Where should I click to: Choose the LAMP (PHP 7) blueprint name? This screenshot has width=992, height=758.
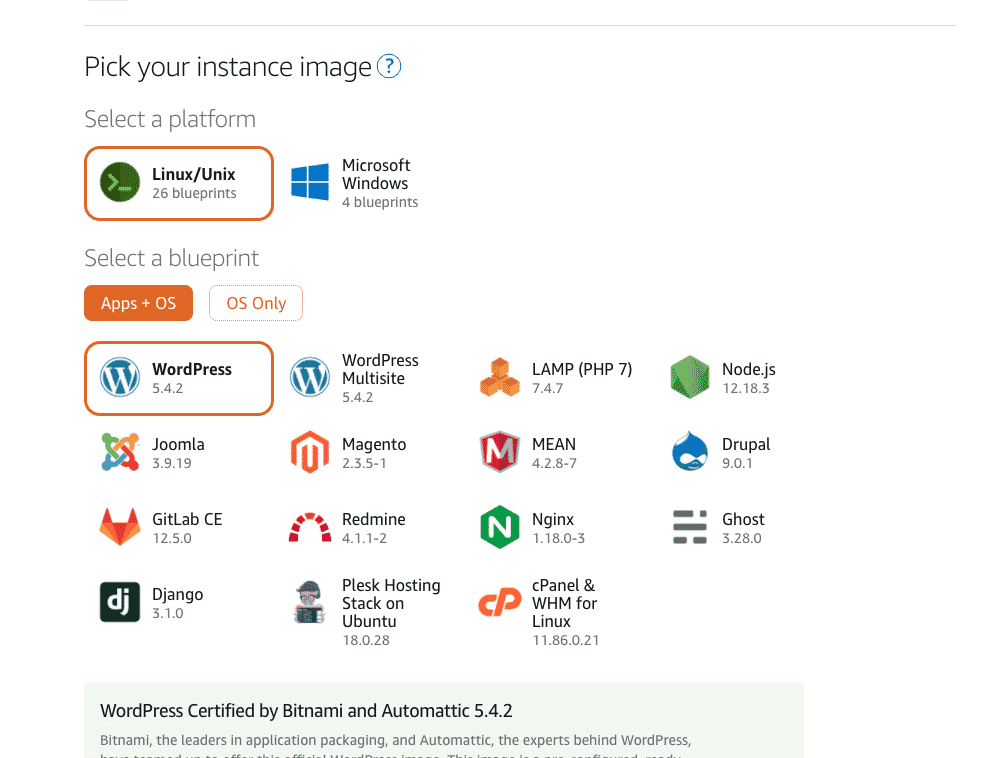coord(582,369)
